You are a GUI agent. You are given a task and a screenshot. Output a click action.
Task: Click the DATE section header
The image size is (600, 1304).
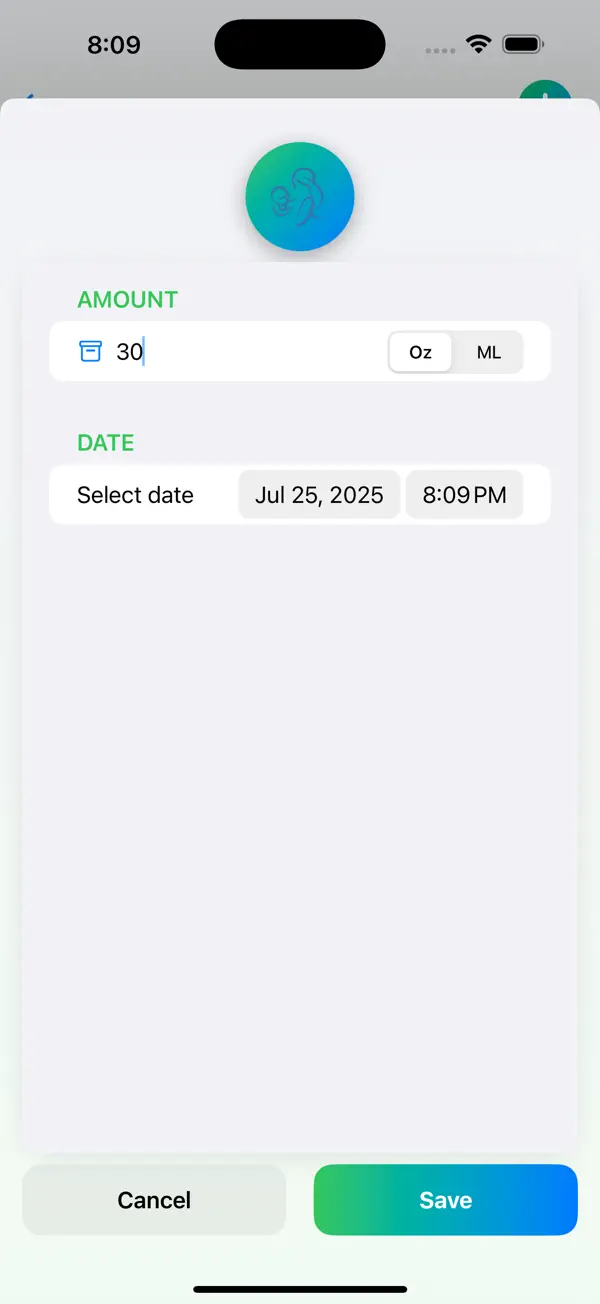[105, 442]
